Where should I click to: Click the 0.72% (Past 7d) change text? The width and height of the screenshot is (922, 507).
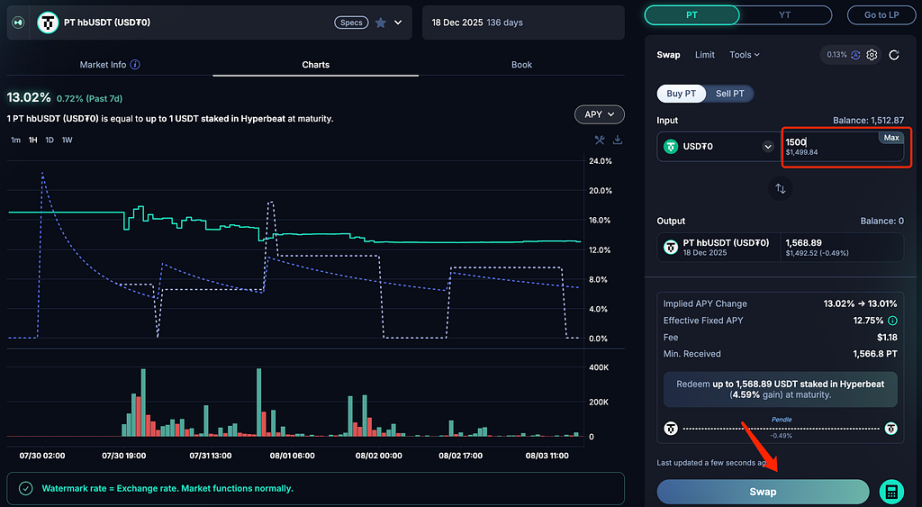click(x=89, y=99)
